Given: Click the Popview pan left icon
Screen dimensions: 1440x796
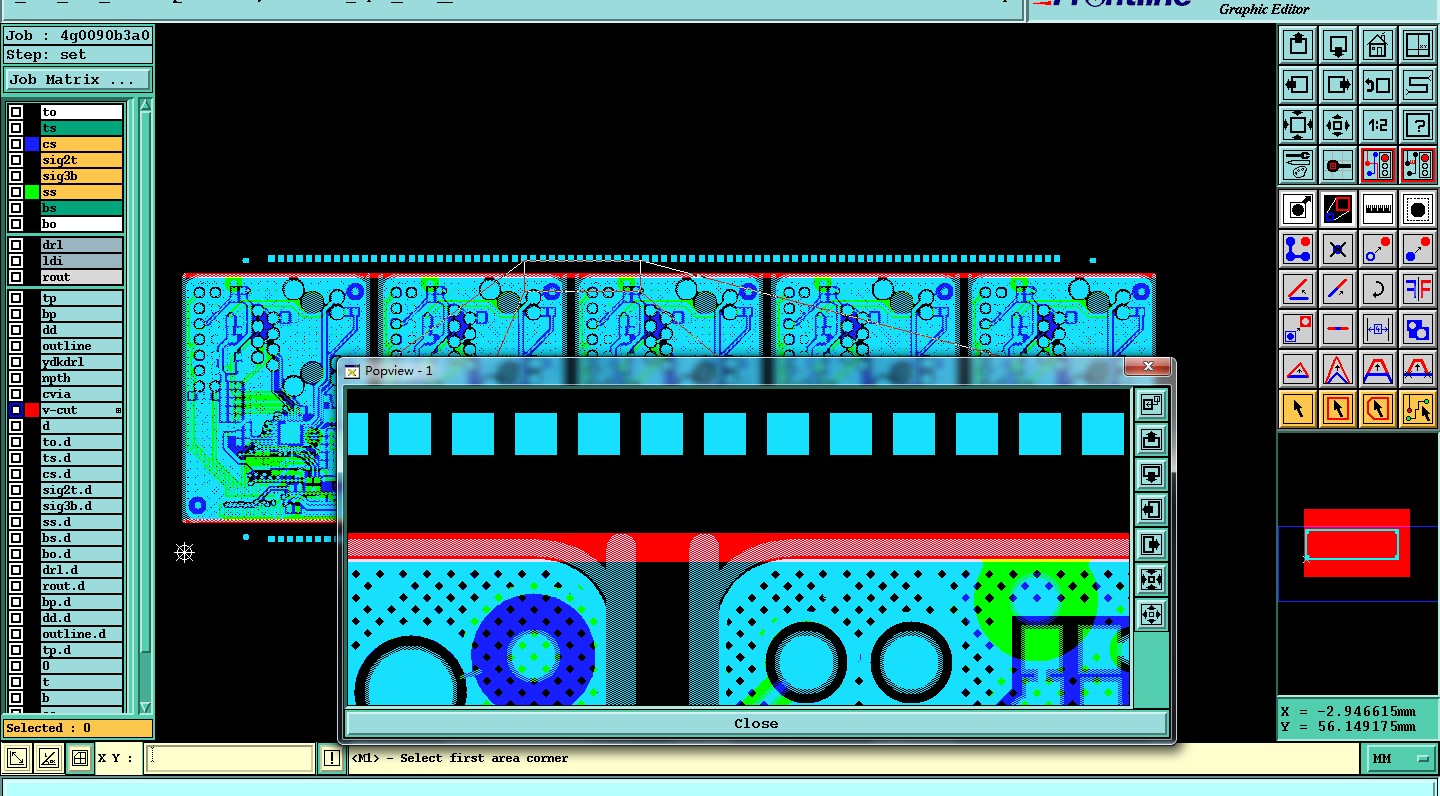Looking at the screenshot, I should coord(1151,509).
